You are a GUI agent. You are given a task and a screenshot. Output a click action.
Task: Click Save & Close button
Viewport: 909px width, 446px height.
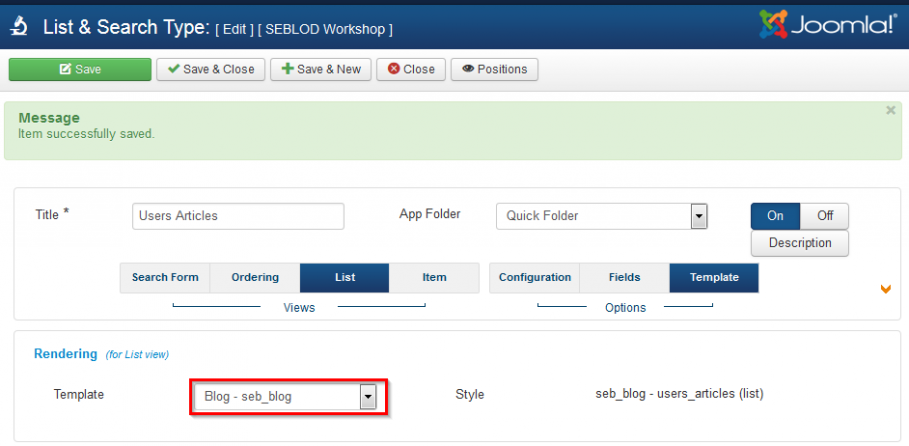click(x=211, y=69)
